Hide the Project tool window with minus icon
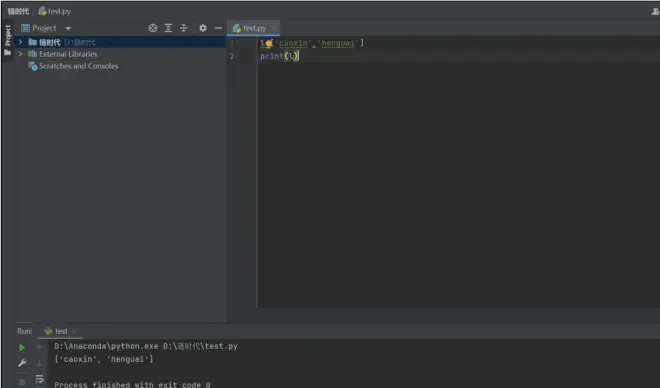This screenshot has width=660, height=388. point(218,28)
